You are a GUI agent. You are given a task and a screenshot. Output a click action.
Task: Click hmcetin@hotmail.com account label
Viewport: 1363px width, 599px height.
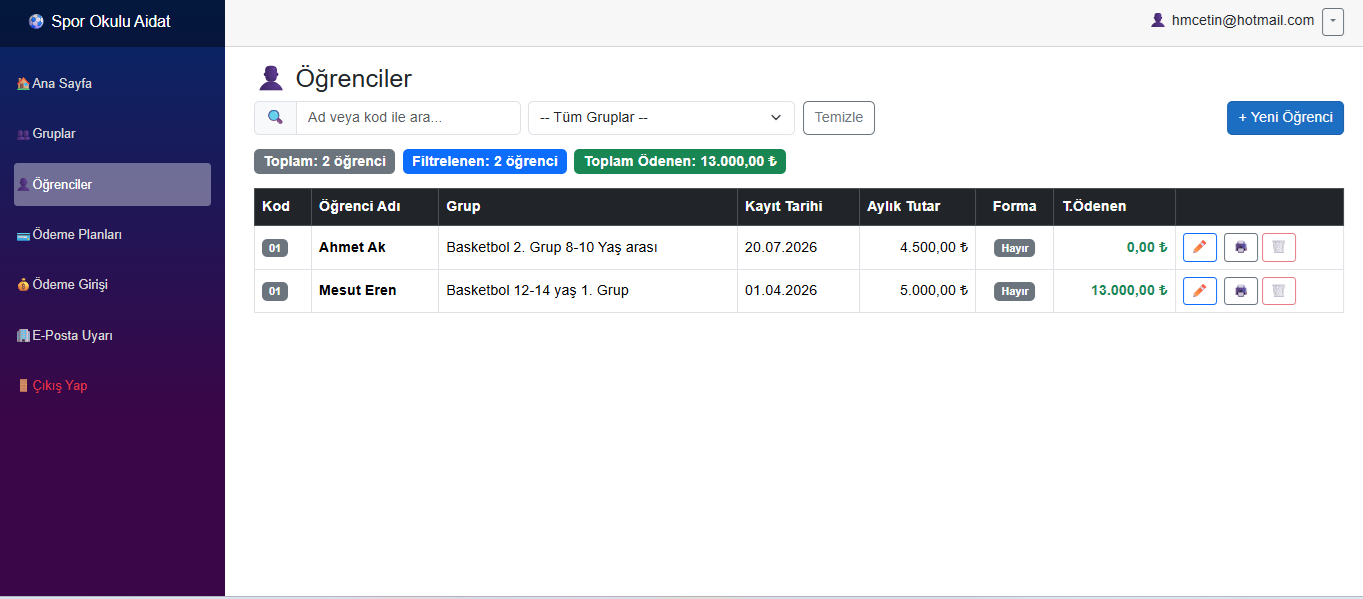(1243, 20)
